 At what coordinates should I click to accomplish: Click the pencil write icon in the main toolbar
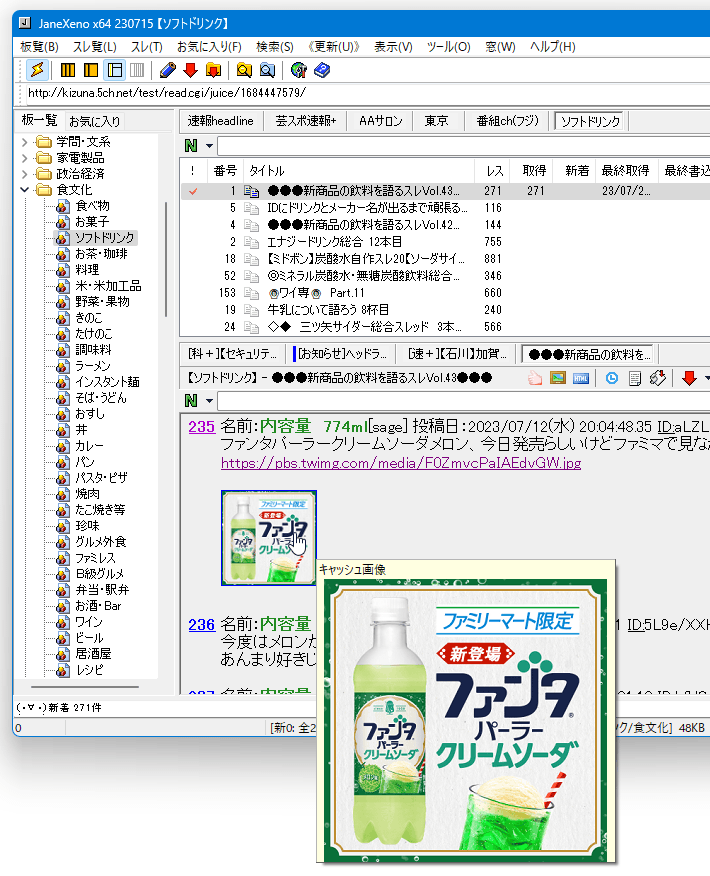tap(168, 70)
